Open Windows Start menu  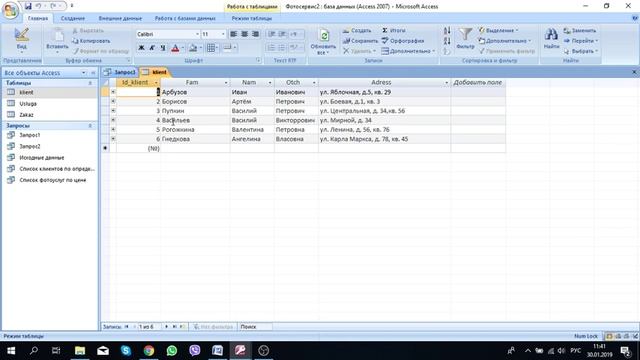coord(11,351)
